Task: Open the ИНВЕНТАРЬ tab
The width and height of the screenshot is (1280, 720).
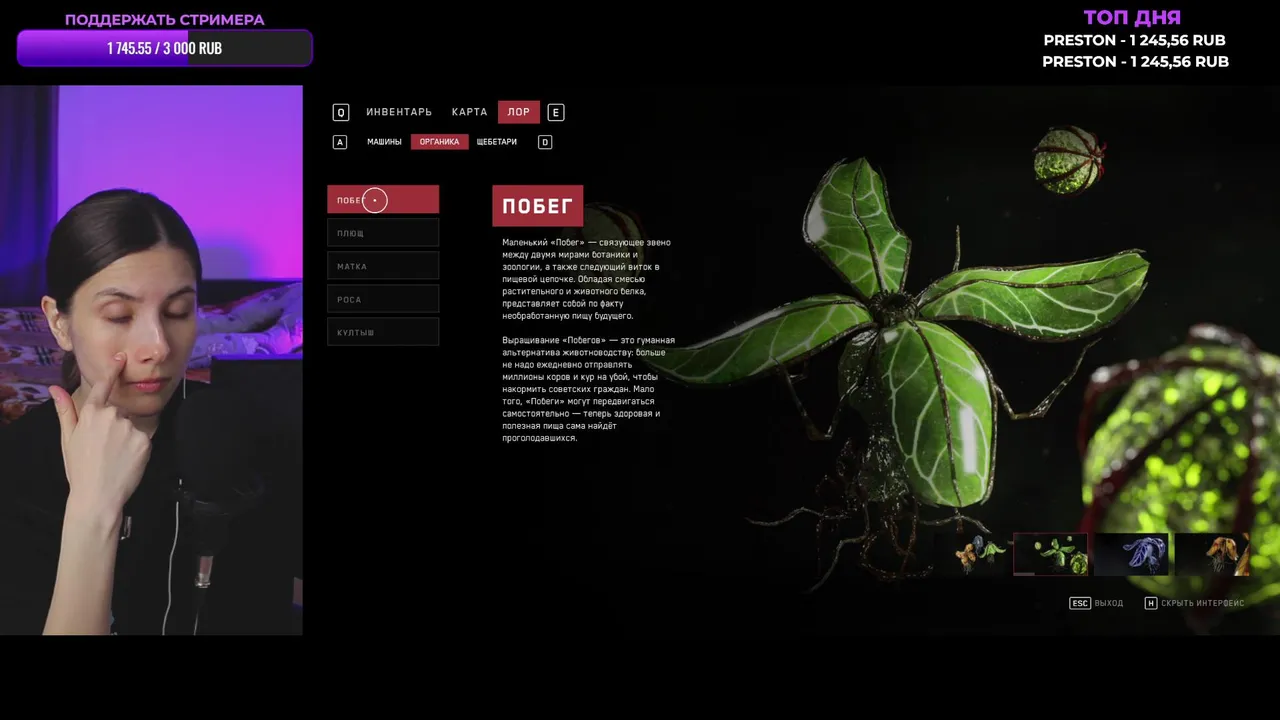Action: (399, 112)
